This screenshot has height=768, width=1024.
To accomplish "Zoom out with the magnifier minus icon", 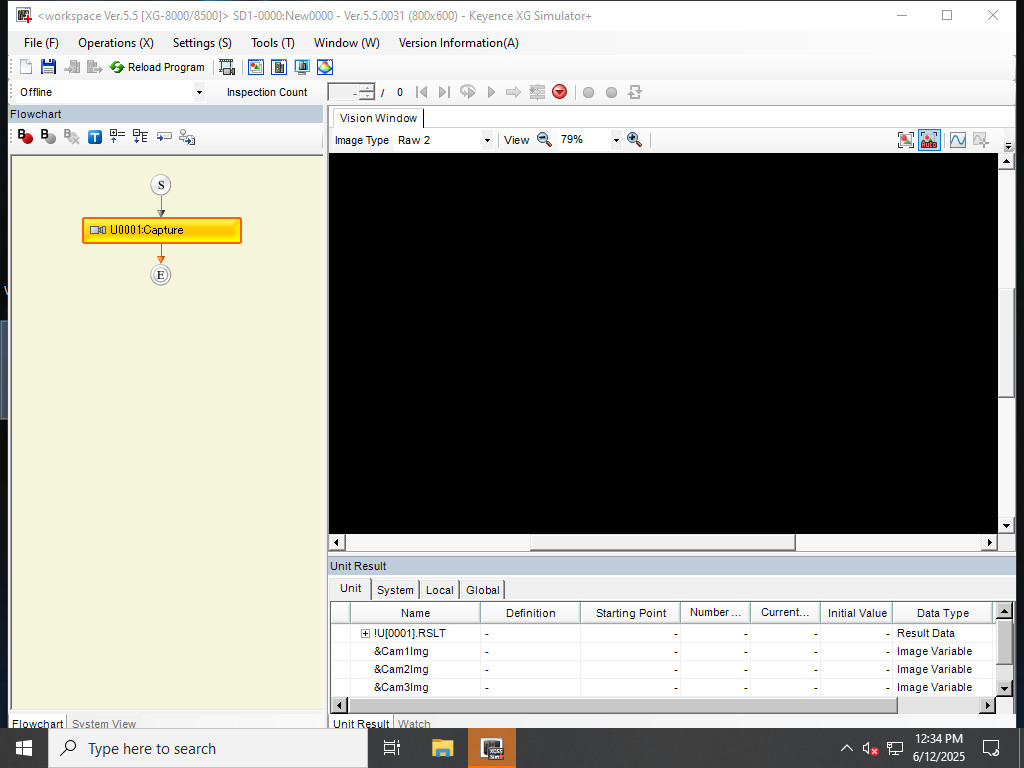I will click(x=544, y=140).
